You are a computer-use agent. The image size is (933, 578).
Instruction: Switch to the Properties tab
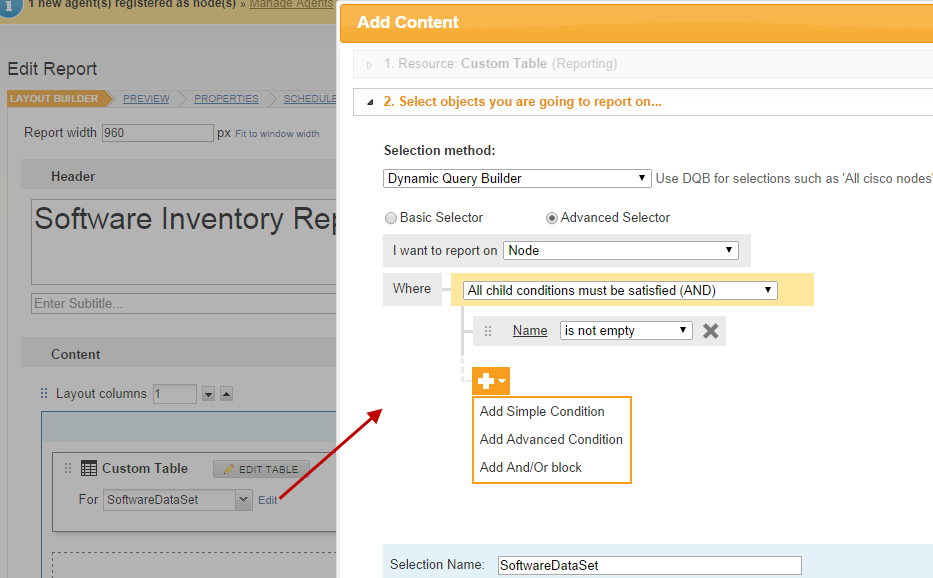coord(226,99)
